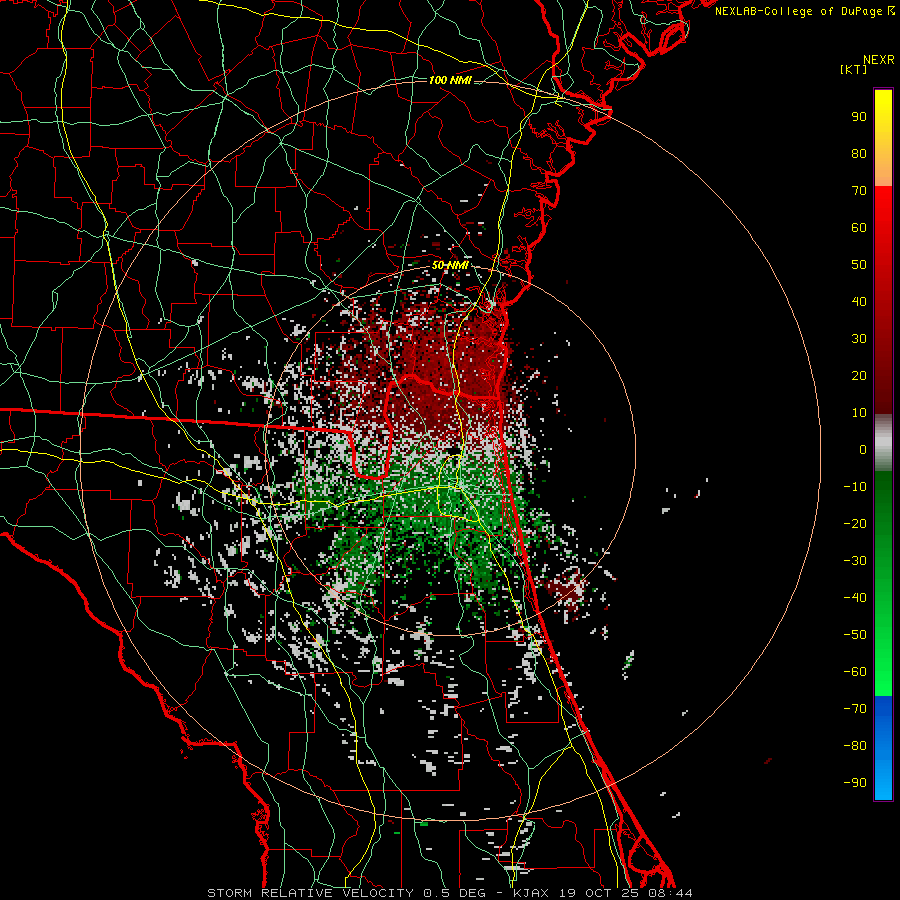Select the 60 value on velocity scale
The height and width of the screenshot is (900, 900).
[859, 228]
